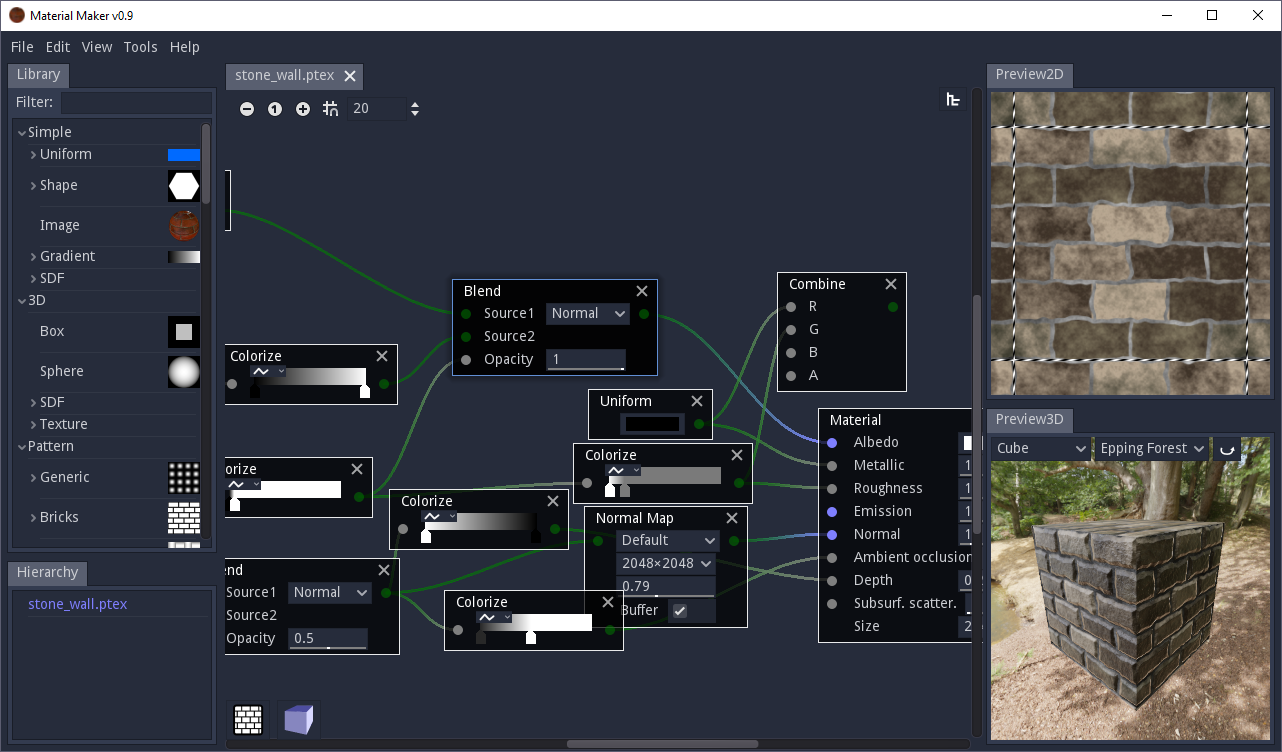1282x752 pixels.
Task: Open the Normal Map Default dropdown
Action: (x=668, y=541)
